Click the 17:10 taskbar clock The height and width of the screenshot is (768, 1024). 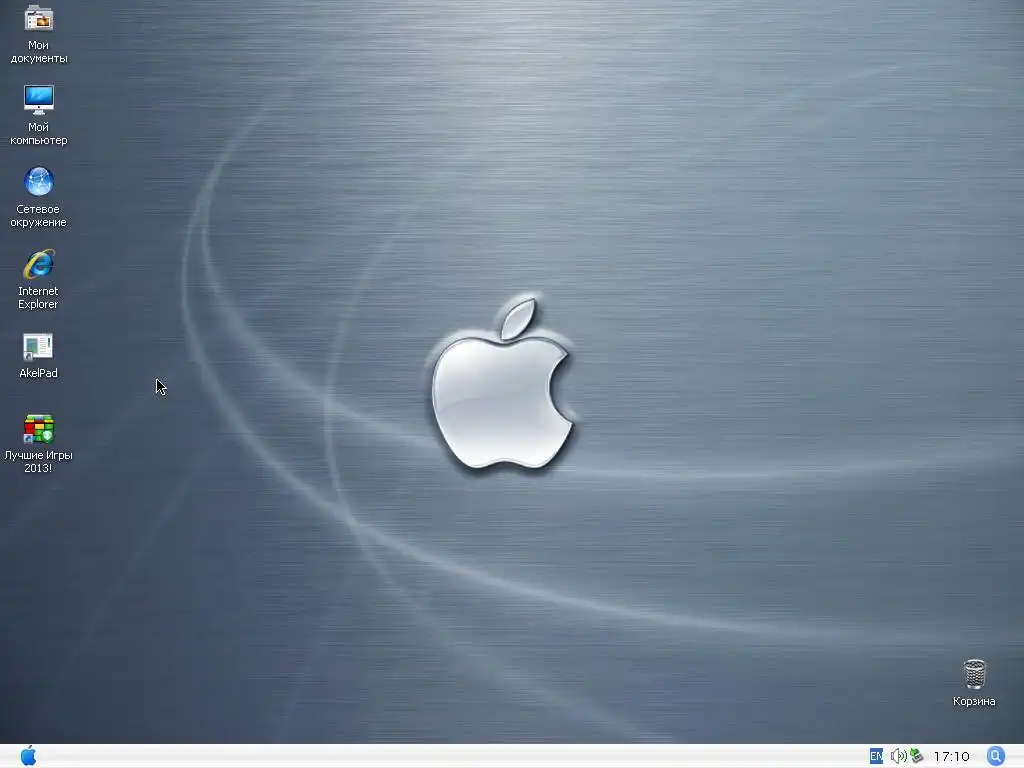click(x=952, y=756)
